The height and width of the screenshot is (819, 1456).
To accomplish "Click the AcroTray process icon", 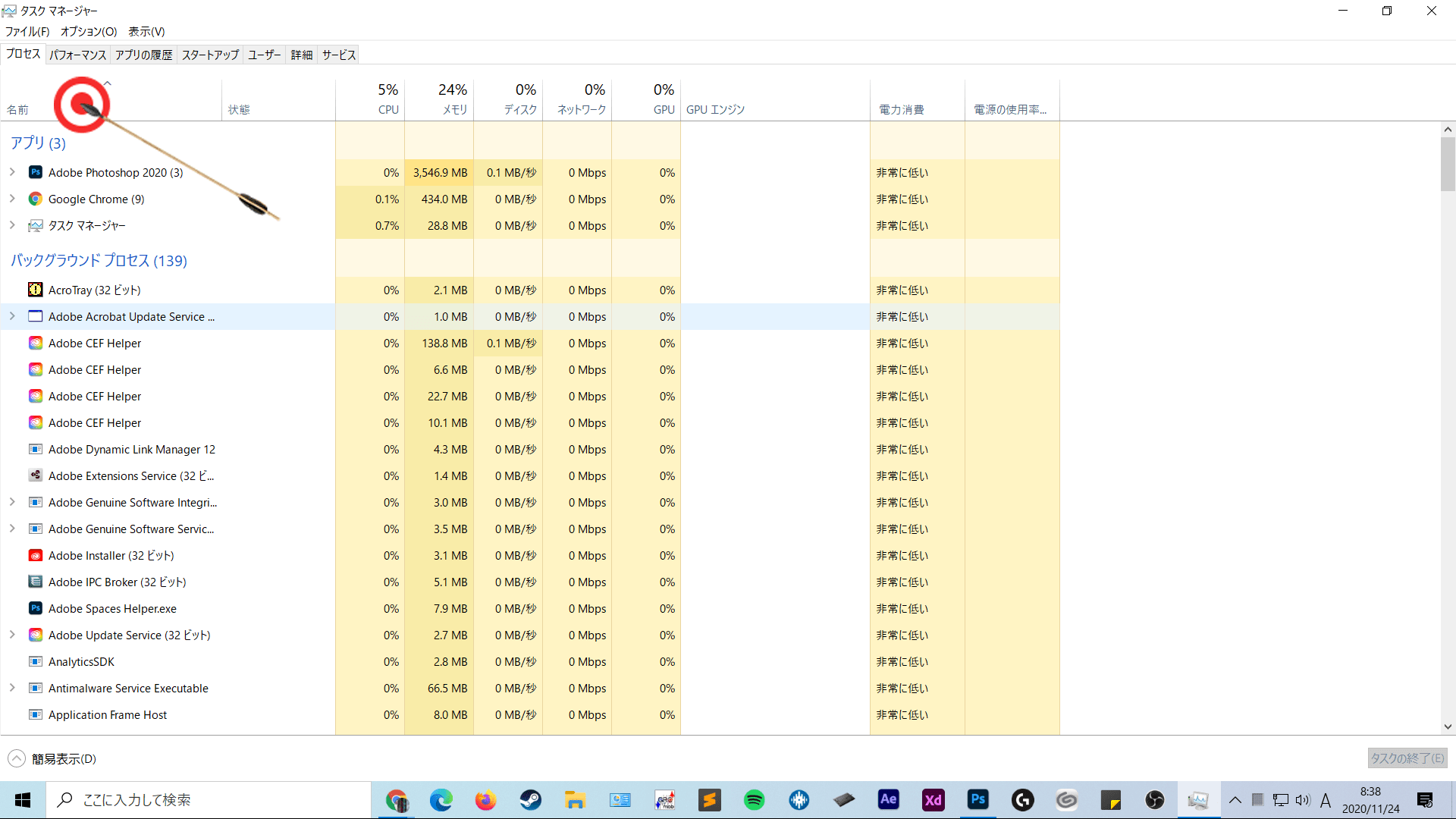I will (36, 290).
